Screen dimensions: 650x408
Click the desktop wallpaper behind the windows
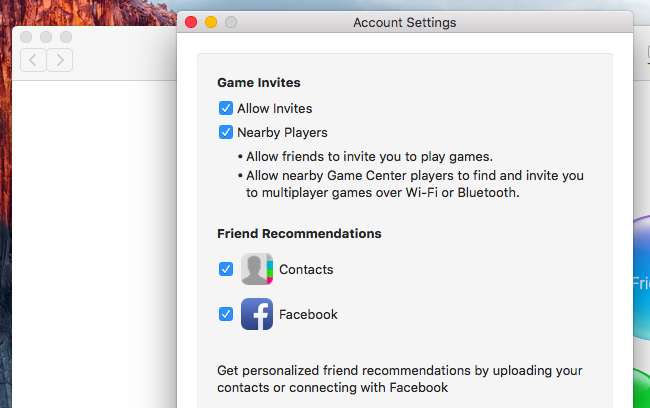90,12
